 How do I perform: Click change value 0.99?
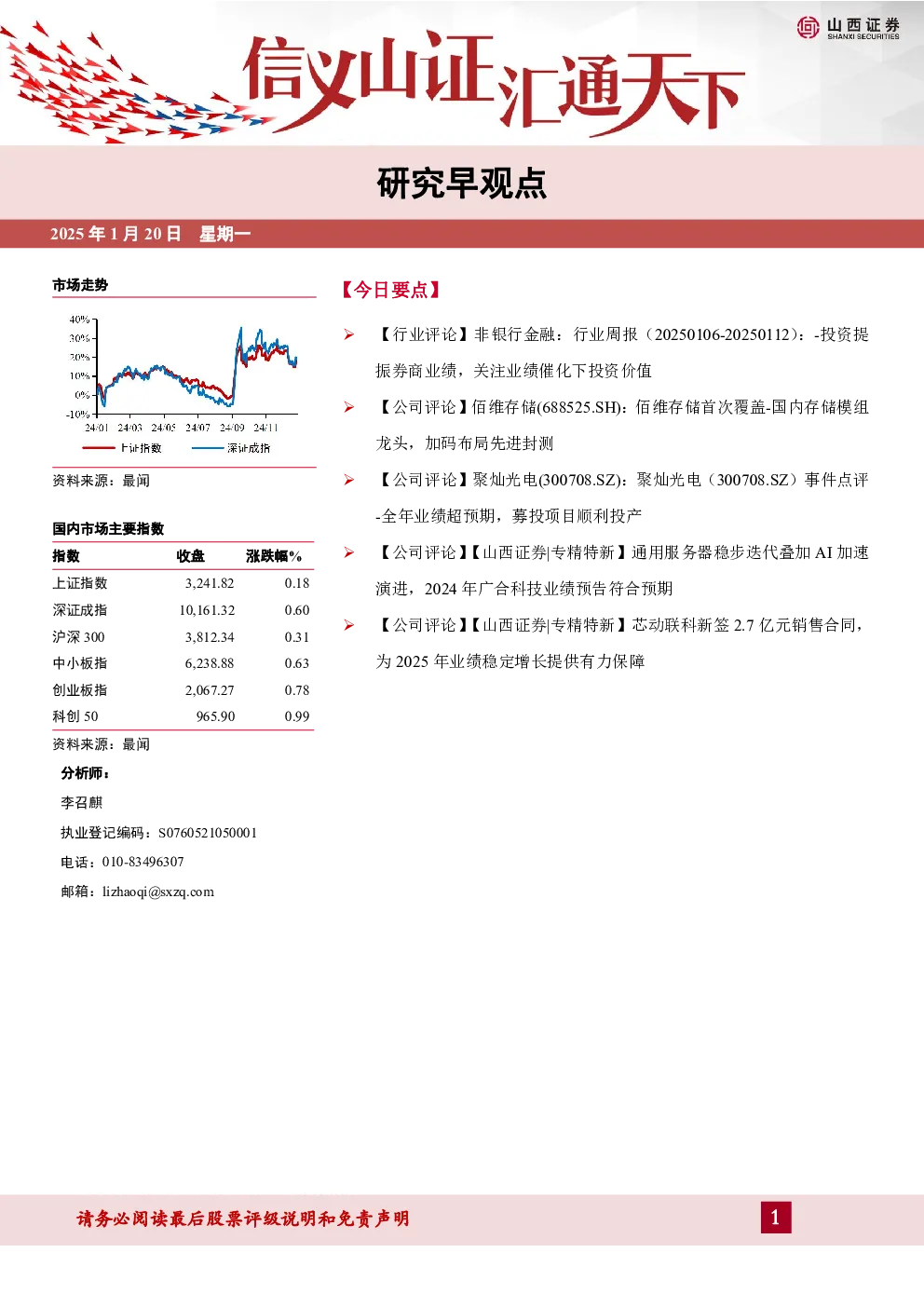click(297, 716)
